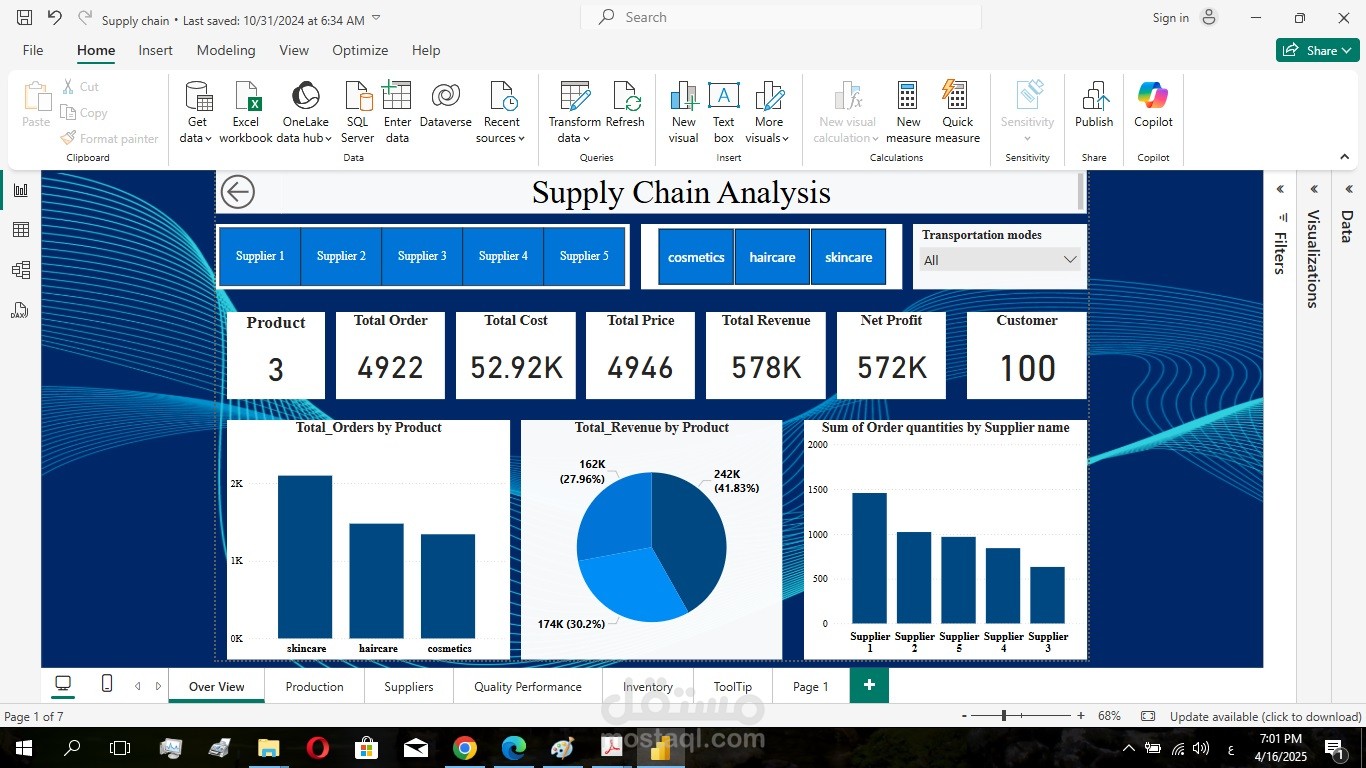Switch to mobile layout icon
Viewport: 1366px width, 768px height.
pos(107,684)
